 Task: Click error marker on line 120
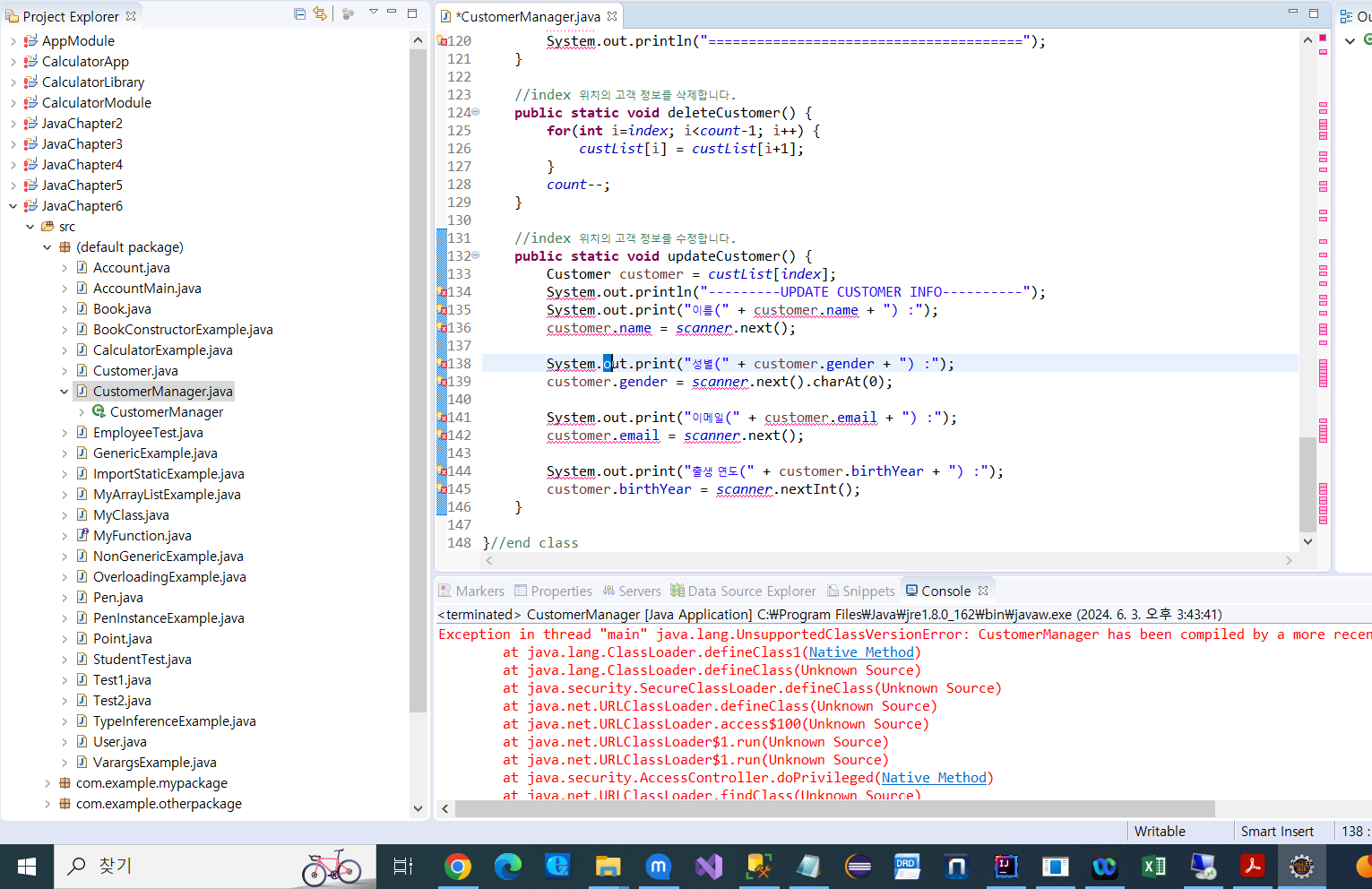442,41
